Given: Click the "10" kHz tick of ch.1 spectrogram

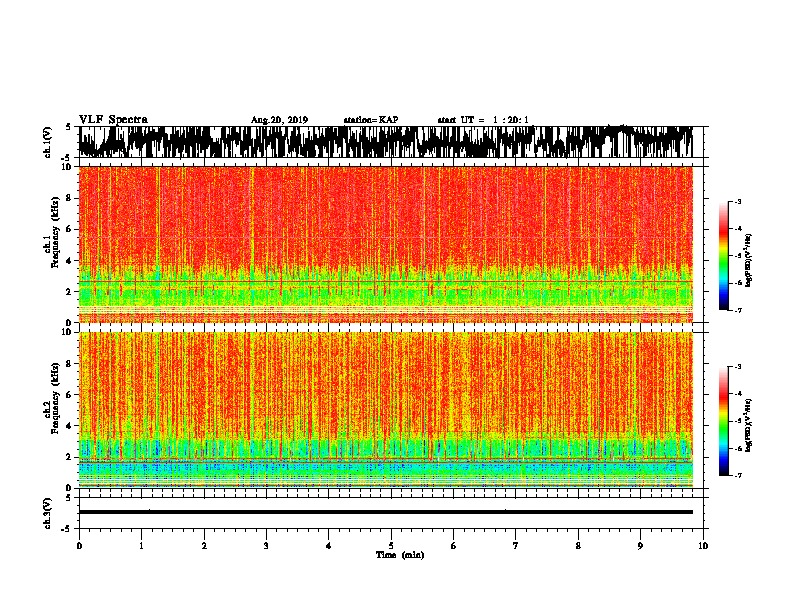Looking at the screenshot, I should click(68, 167).
